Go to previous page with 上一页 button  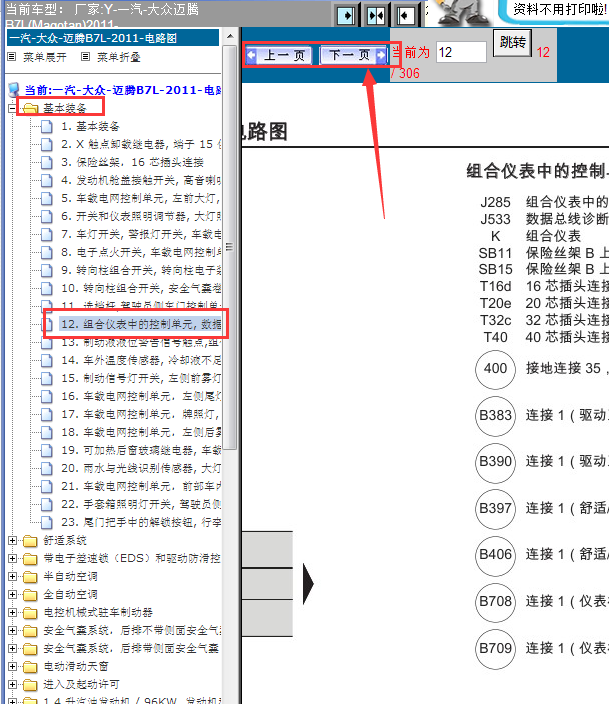[x=279, y=55]
